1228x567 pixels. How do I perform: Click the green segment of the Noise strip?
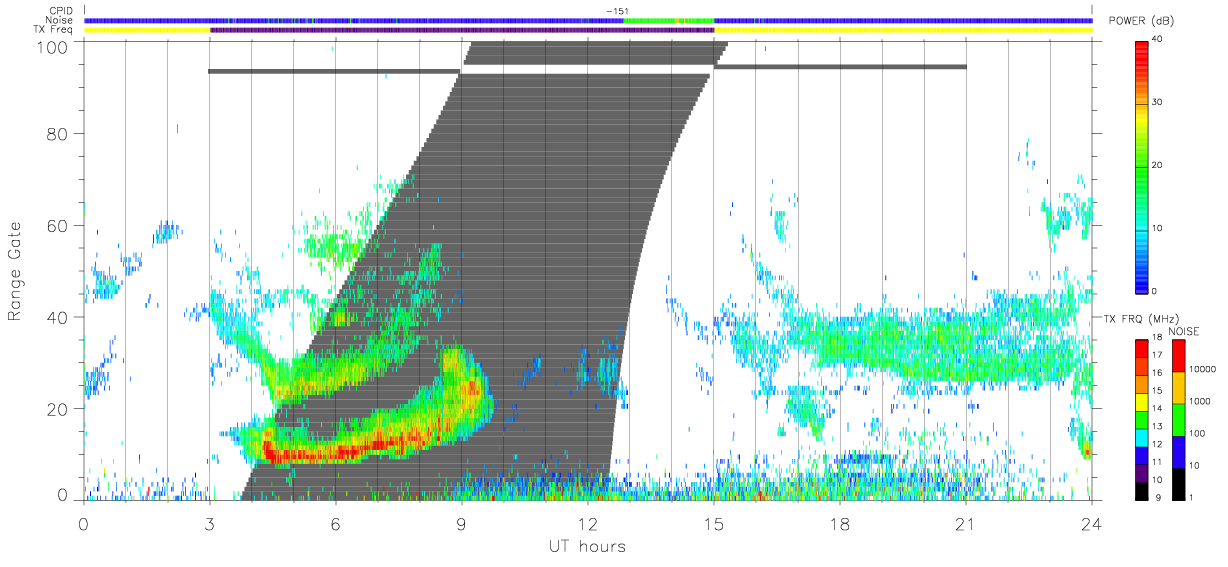(x=668, y=20)
